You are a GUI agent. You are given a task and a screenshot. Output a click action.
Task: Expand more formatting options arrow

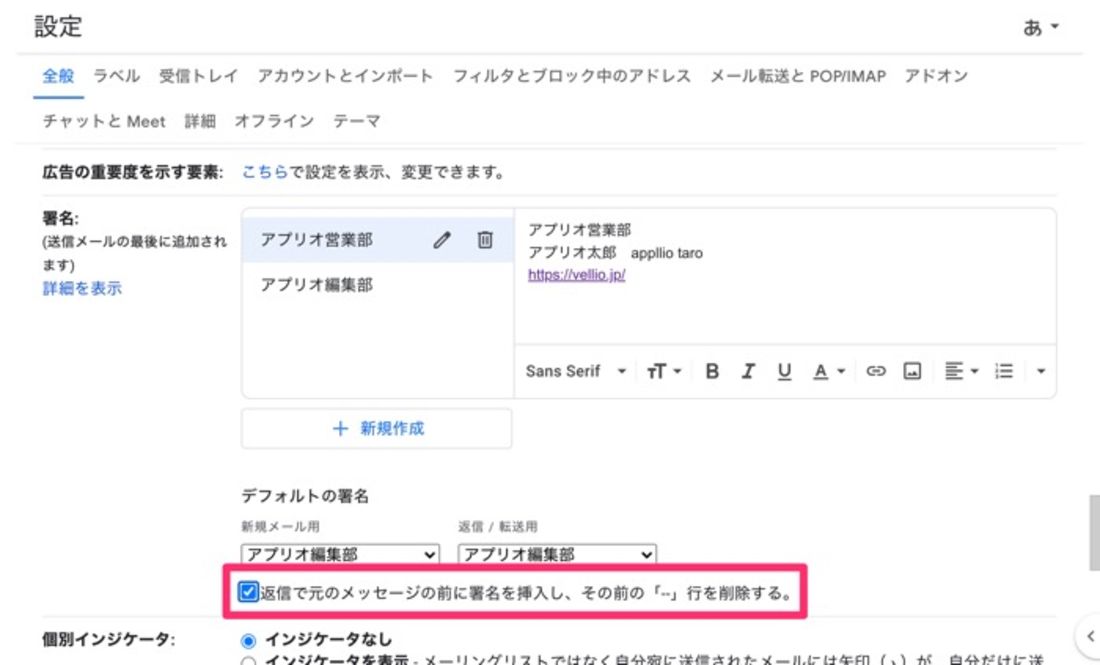click(x=1041, y=371)
